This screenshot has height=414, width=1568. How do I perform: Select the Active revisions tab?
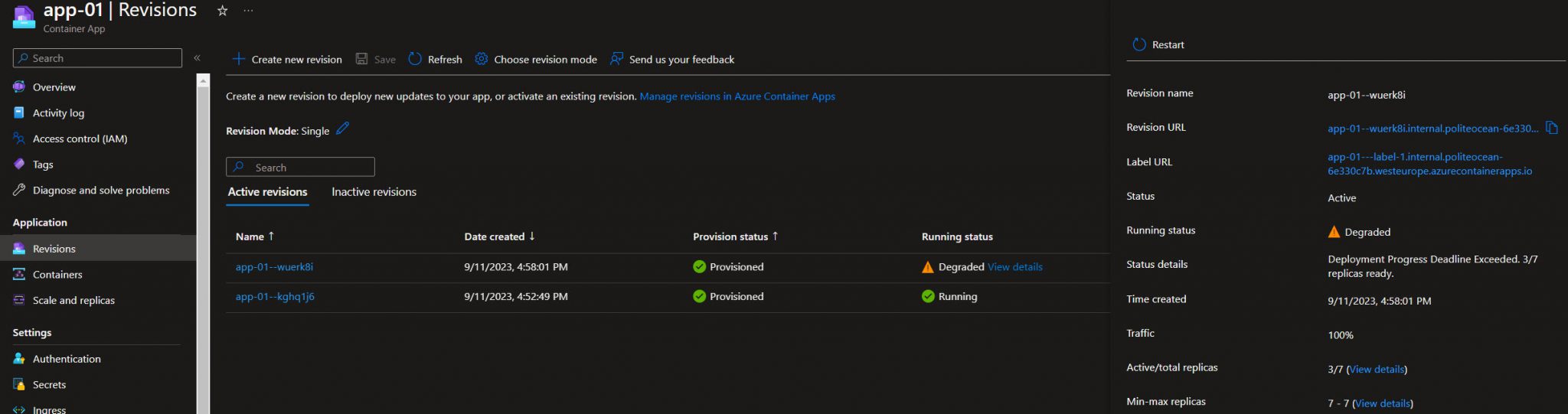click(267, 192)
